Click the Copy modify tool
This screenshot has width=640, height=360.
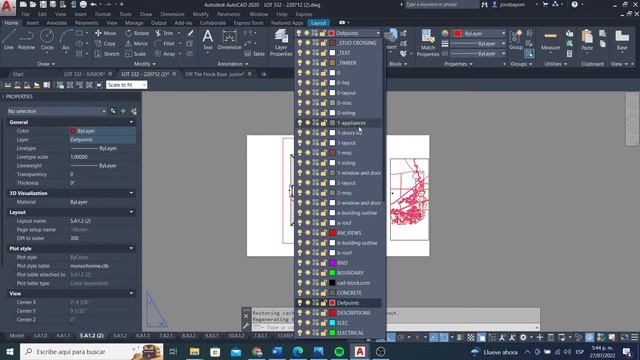105,43
